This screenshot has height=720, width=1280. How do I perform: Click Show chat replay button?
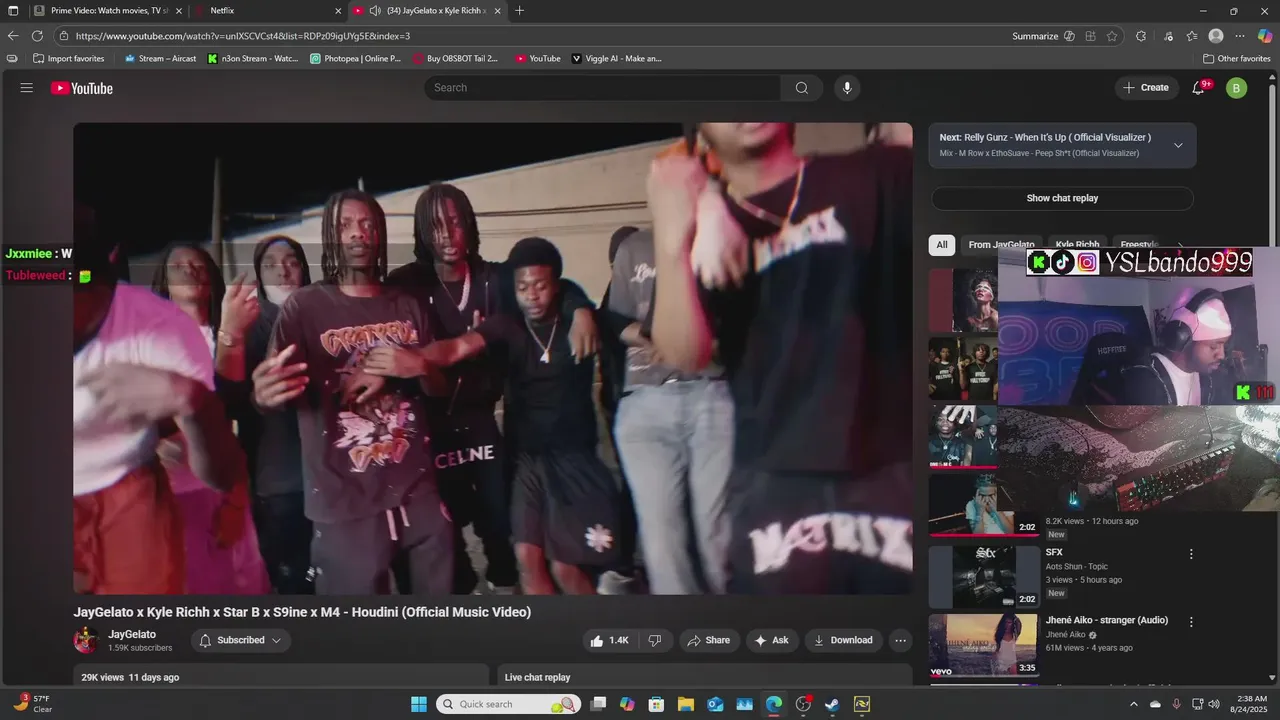(1062, 198)
